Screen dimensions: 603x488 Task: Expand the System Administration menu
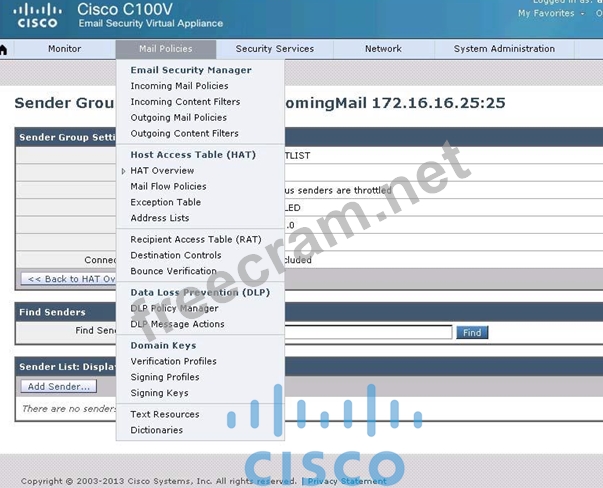[x=504, y=49]
